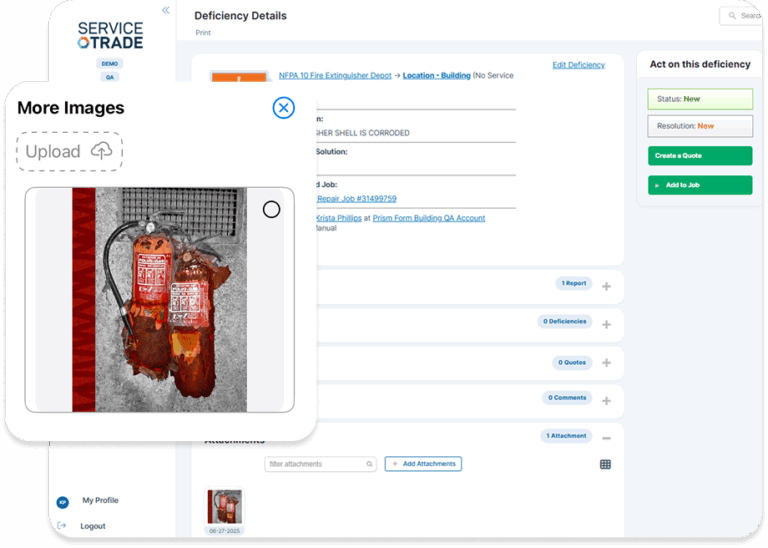Collapse the sidebar with double-chevron icon
768x548 pixels.
(166, 10)
